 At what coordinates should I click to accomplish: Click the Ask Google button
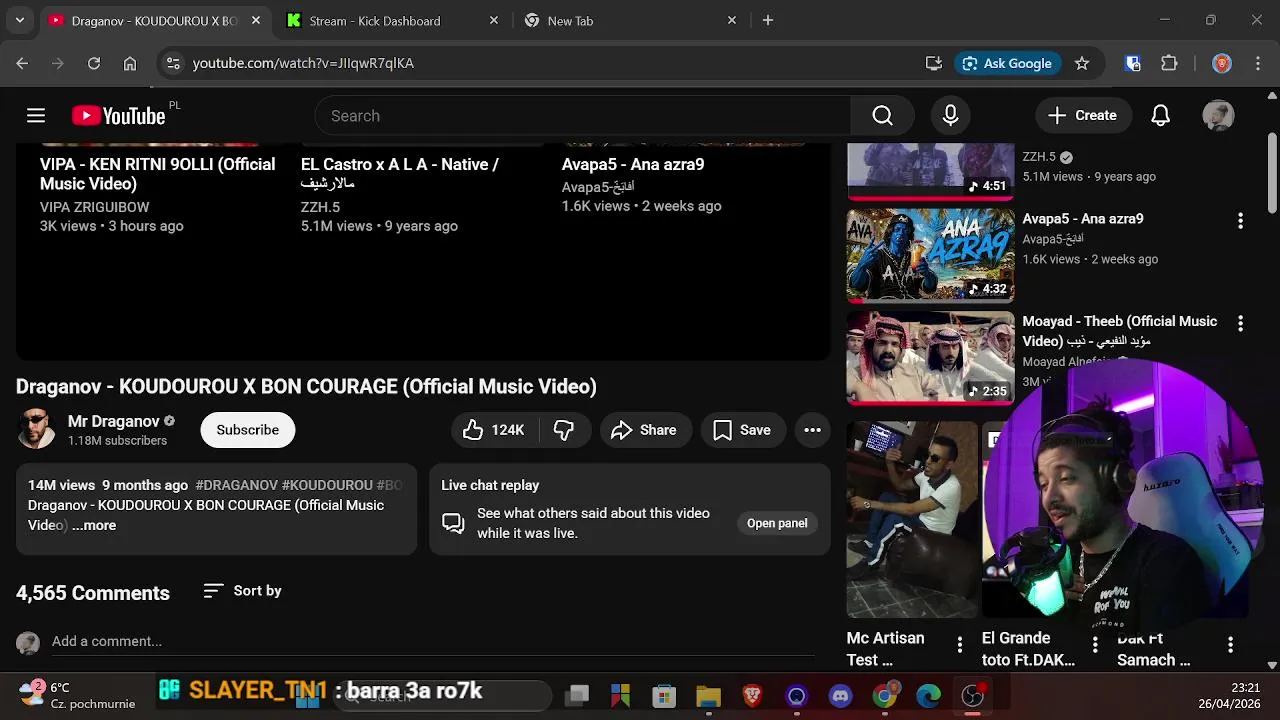tap(1007, 63)
